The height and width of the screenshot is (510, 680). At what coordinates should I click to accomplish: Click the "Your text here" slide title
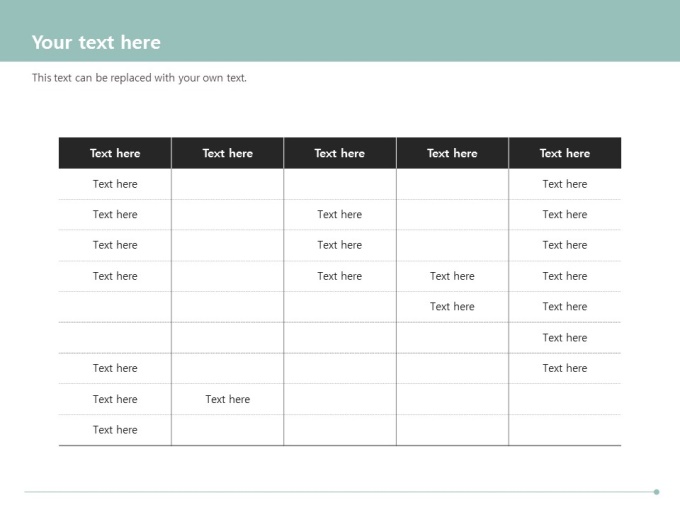click(96, 42)
